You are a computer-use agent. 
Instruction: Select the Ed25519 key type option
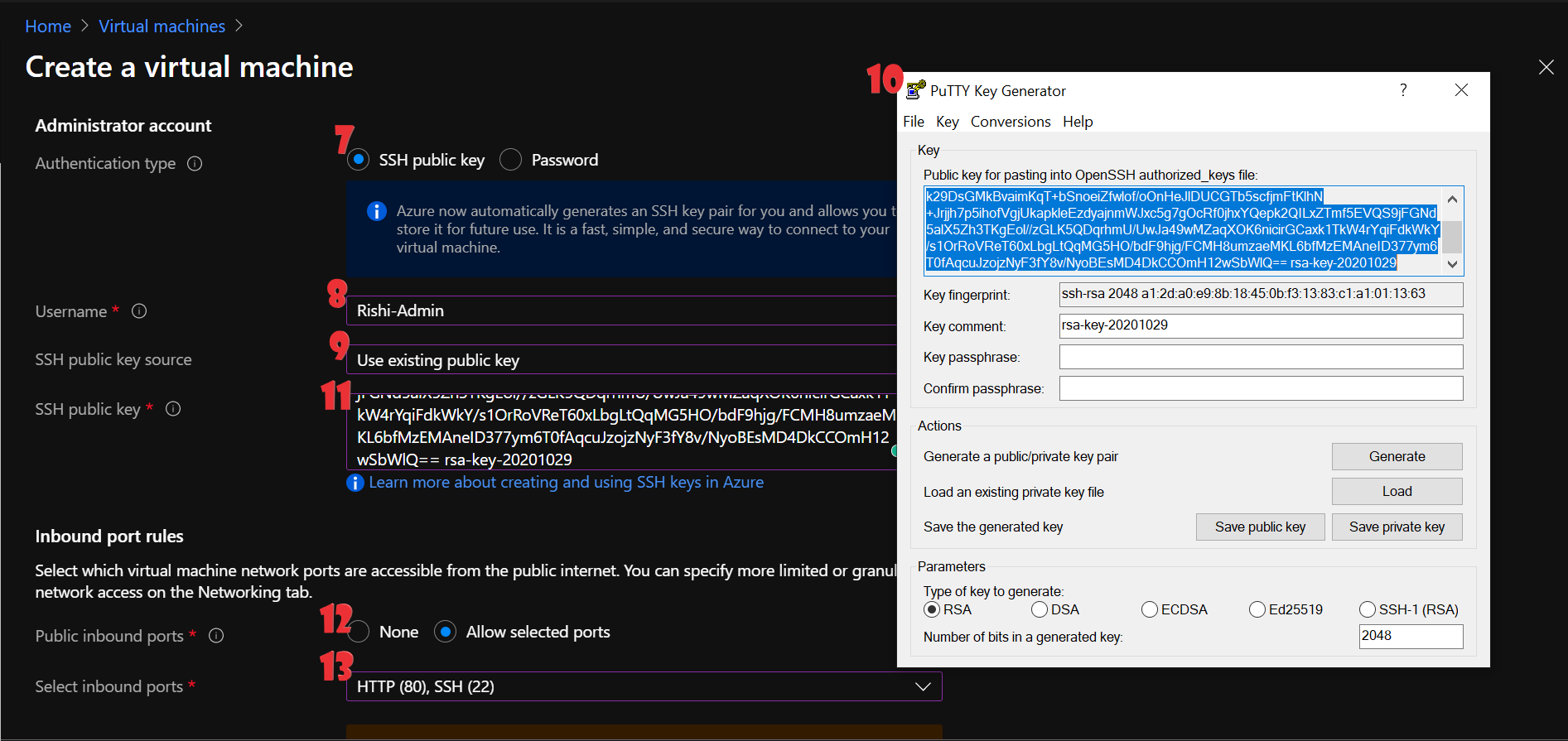pyautogui.click(x=1257, y=609)
